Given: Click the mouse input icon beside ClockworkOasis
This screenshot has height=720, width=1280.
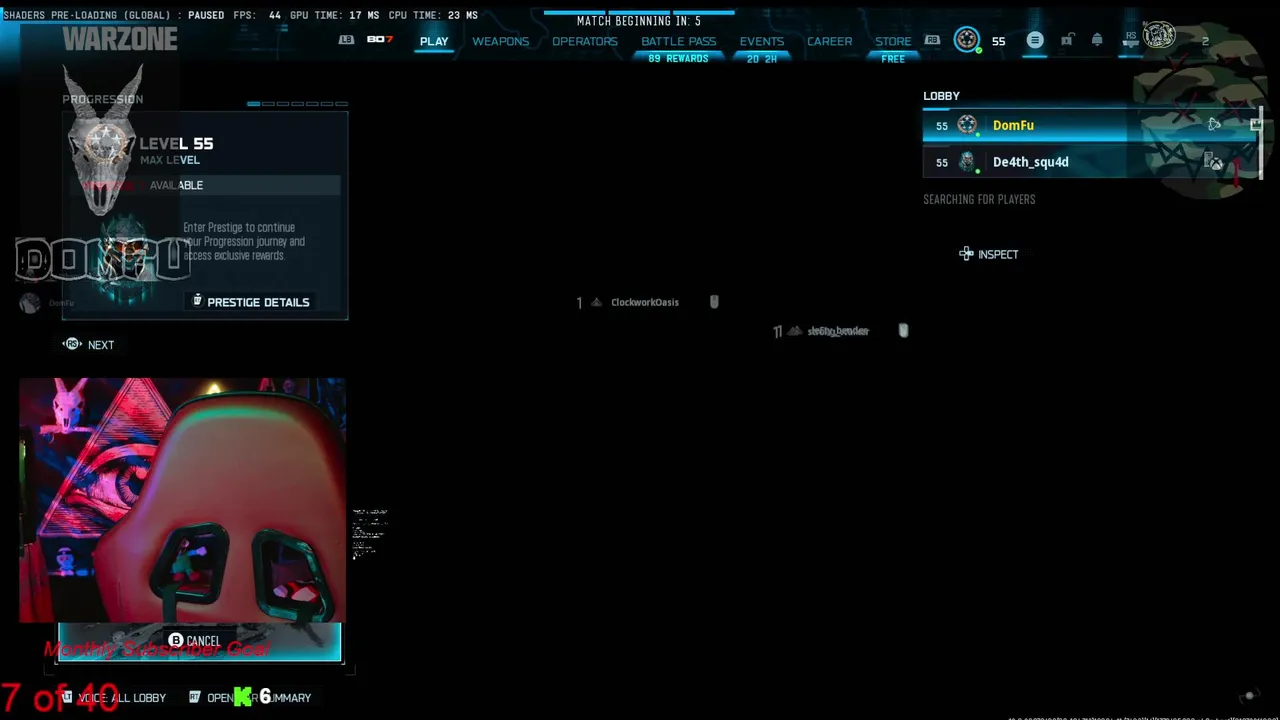Looking at the screenshot, I should coord(714,302).
